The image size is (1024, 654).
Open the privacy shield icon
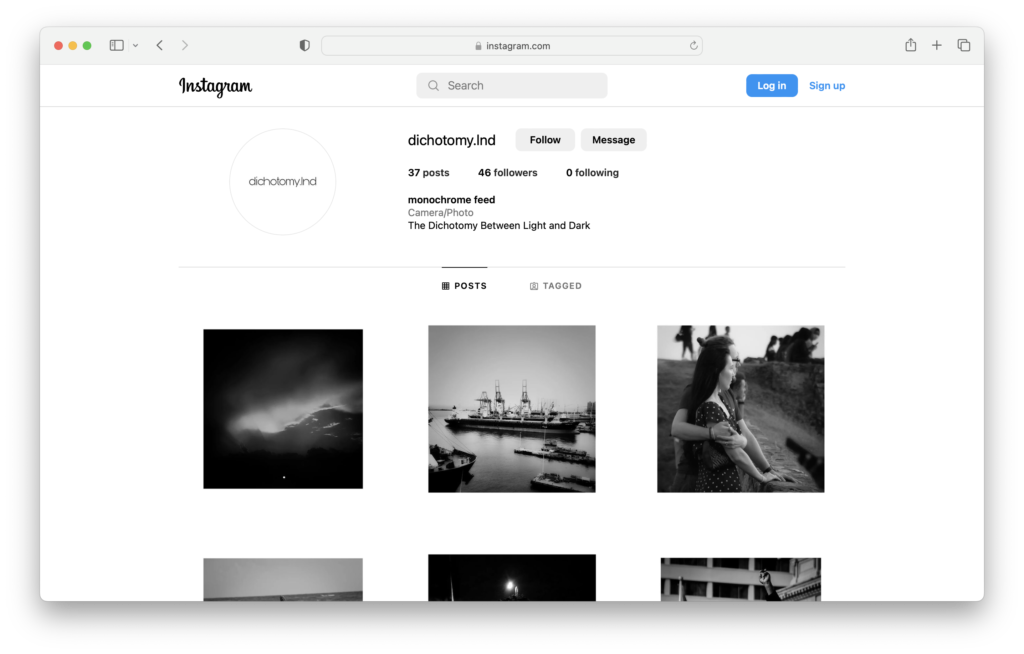[x=304, y=46]
